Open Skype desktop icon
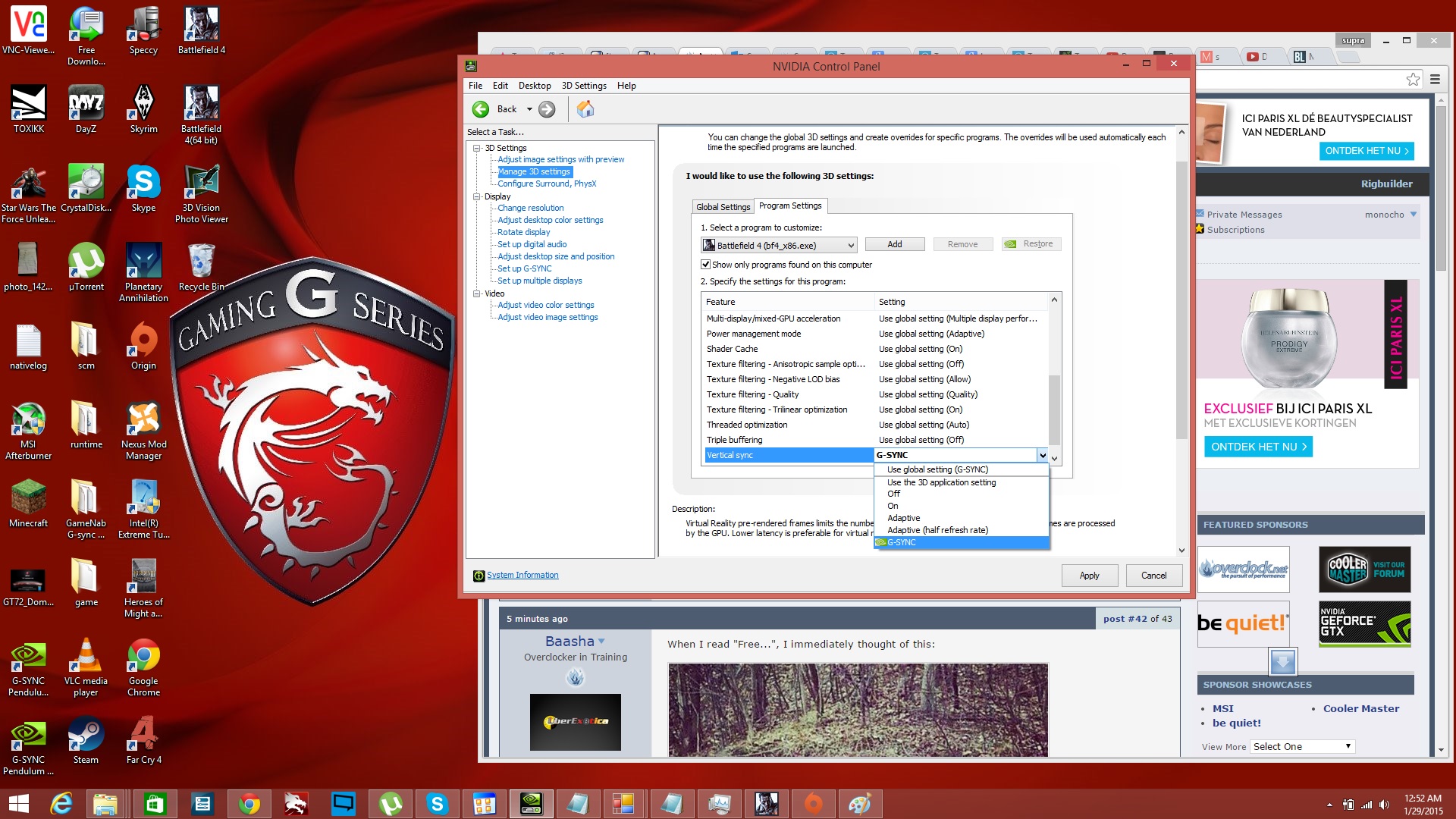Screen dimensions: 1456x819 [x=143, y=189]
